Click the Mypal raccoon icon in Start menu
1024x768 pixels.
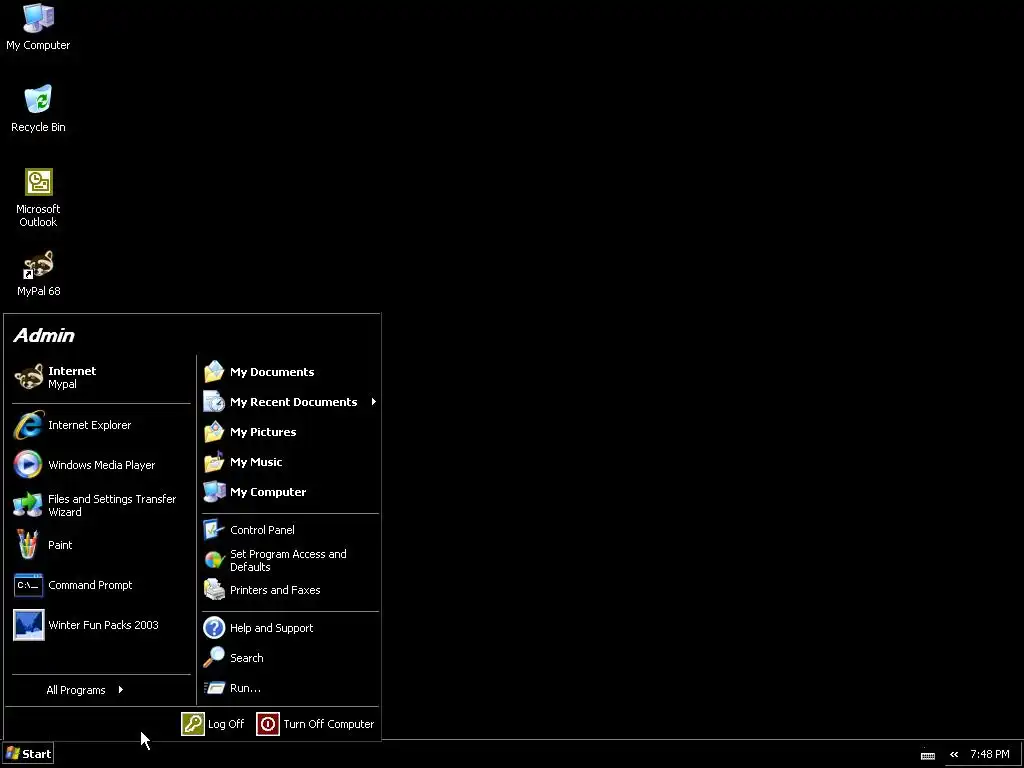pyautogui.click(x=29, y=377)
